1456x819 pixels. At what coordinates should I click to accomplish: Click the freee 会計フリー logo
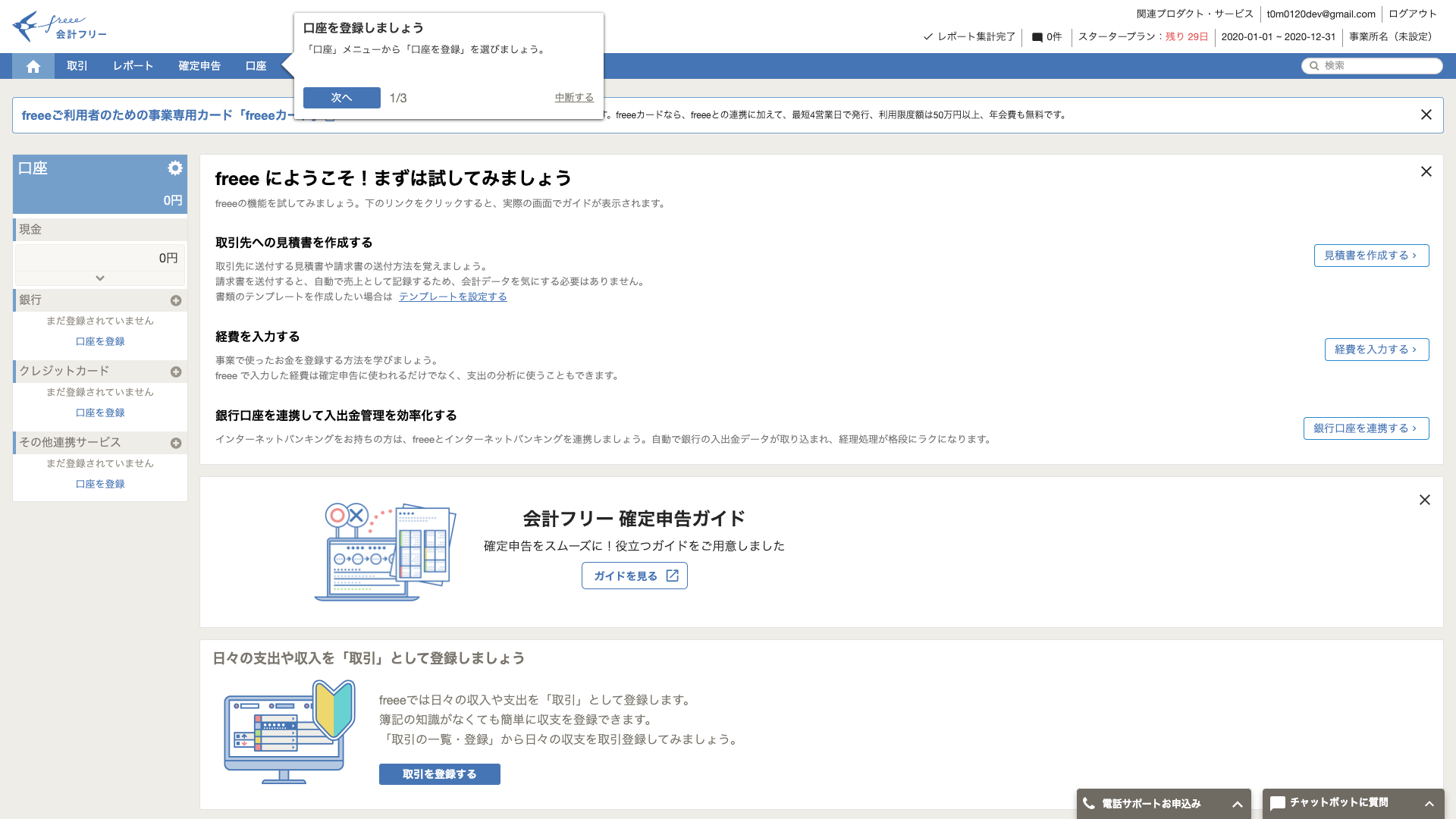pyautogui.click(x=60, y=27)
